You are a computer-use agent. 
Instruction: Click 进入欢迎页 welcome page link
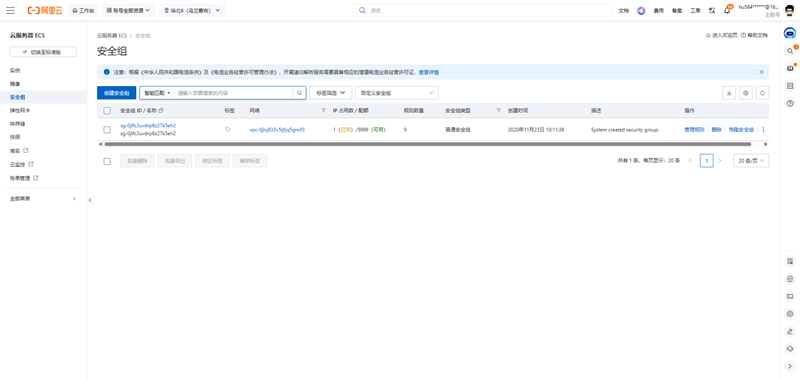pyautogui.click(x=721, y=36)
